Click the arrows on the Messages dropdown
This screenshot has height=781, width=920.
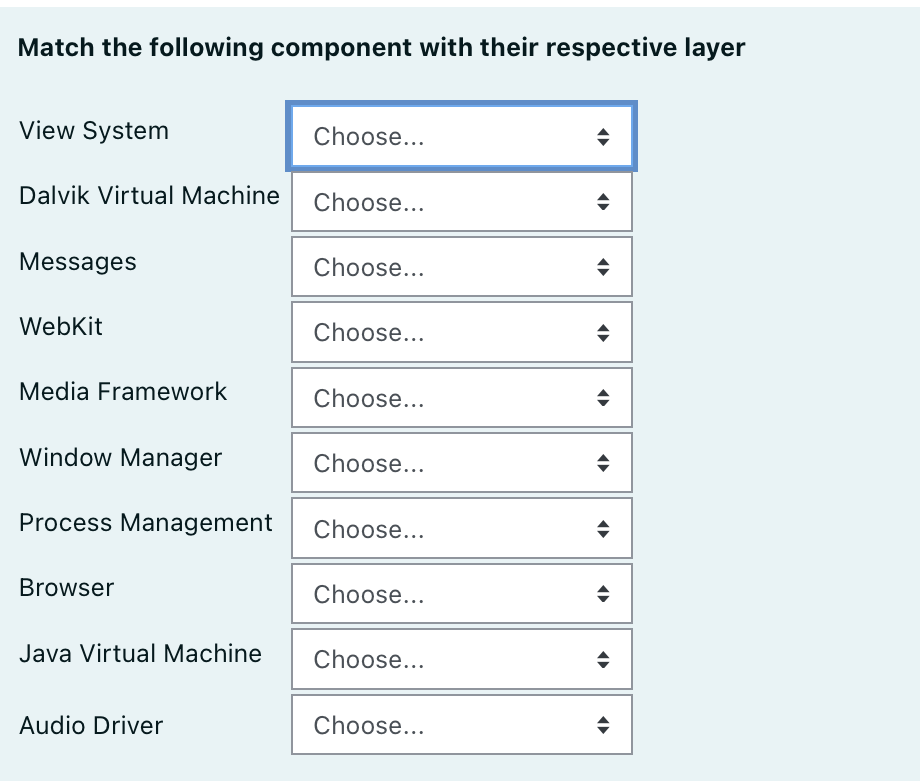coord(604,267)
